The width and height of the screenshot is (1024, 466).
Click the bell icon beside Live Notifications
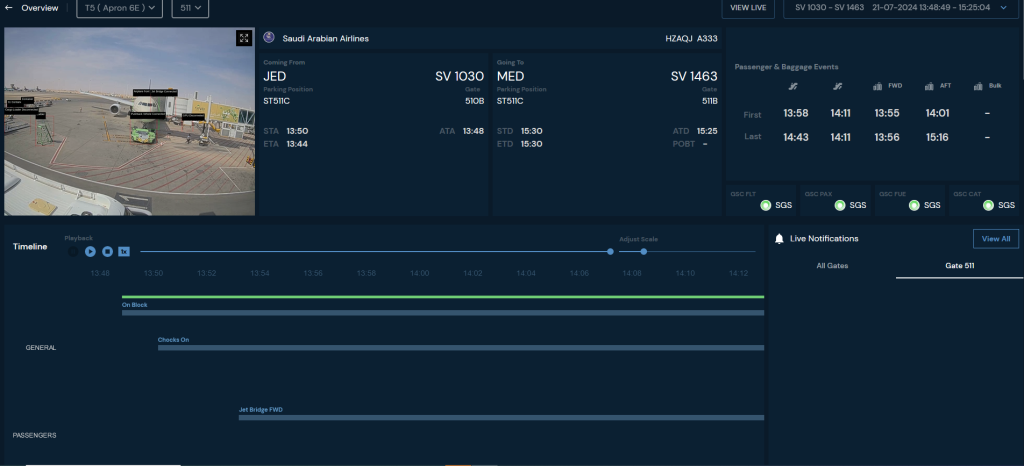(x=779, y=239)
